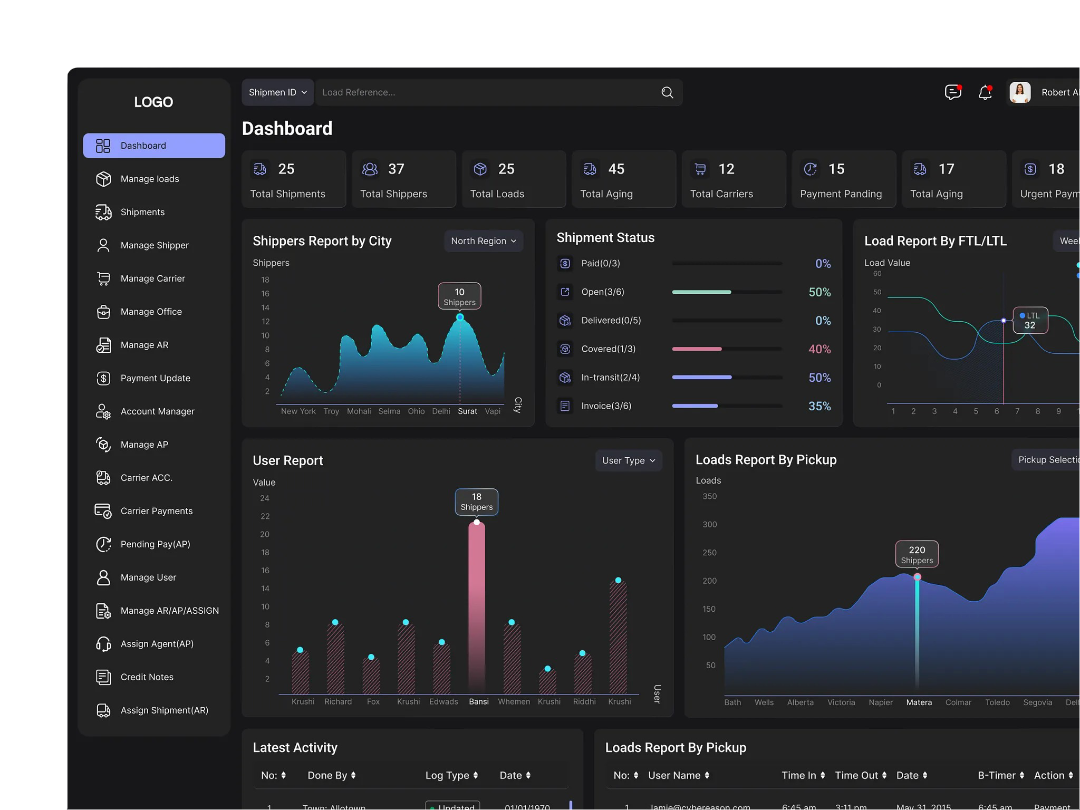Click the Robert user avatar
Viewport: 1080px width, 810px height.
click(1020, 92)
